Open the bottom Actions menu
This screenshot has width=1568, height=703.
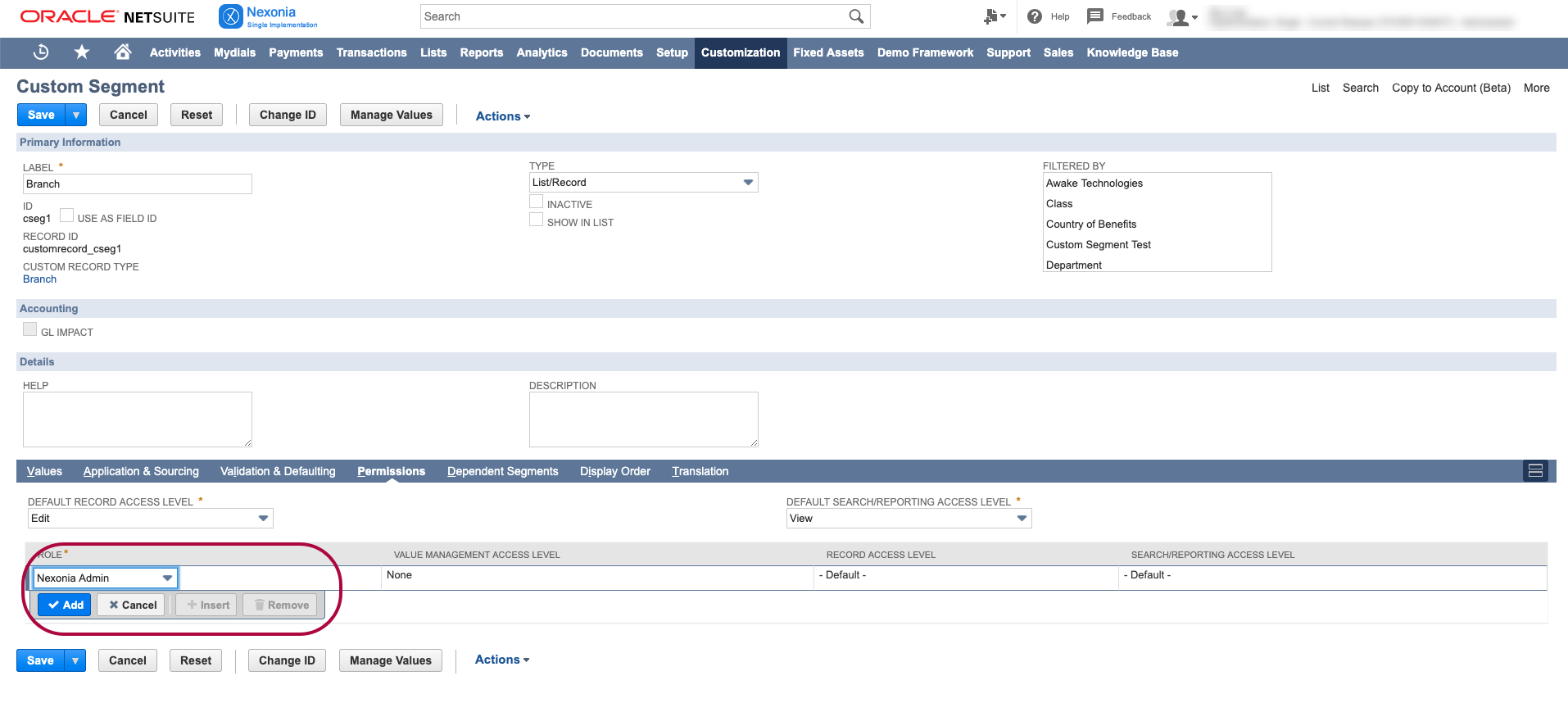[502, 660]
